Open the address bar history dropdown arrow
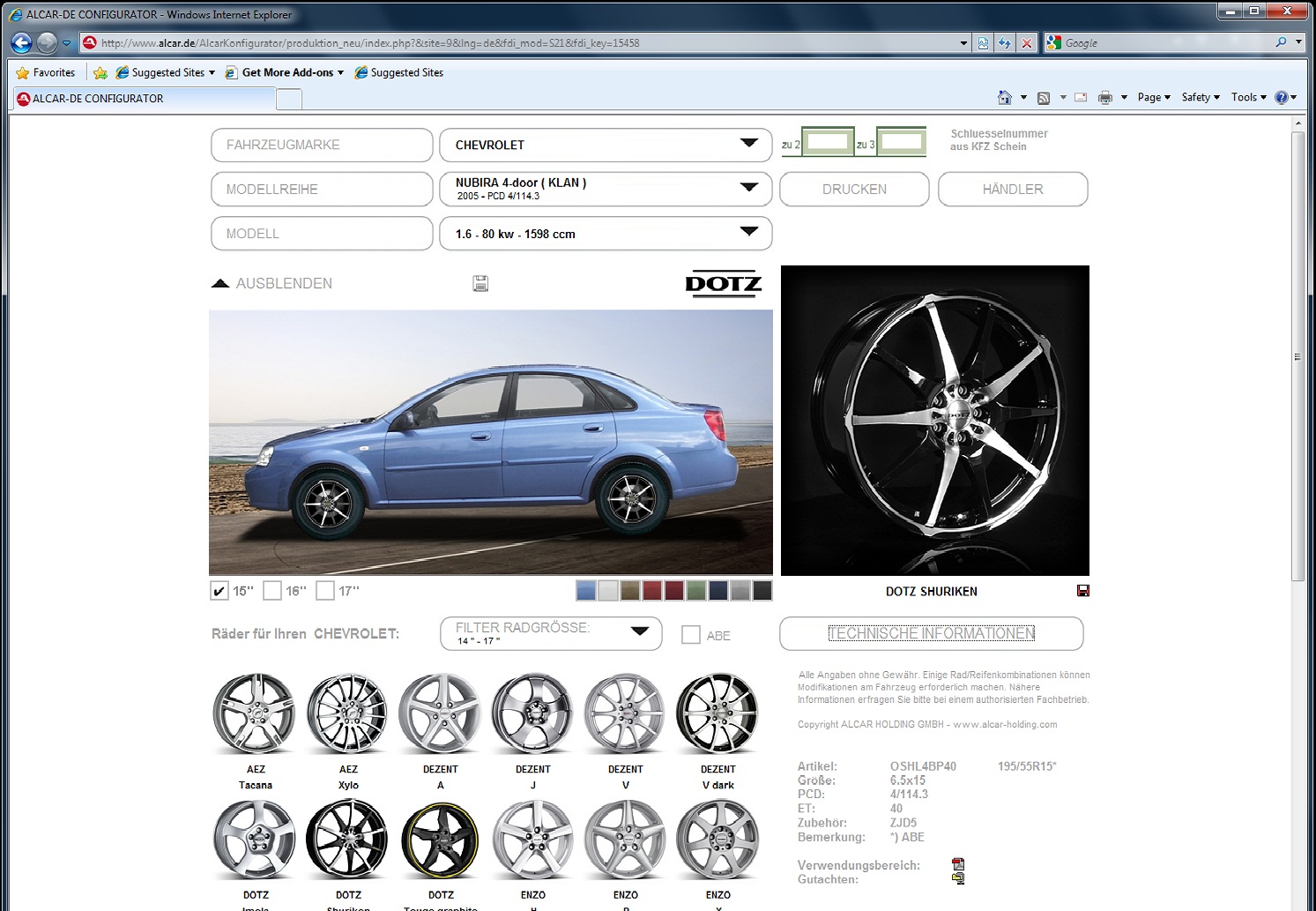 [963, 42]
